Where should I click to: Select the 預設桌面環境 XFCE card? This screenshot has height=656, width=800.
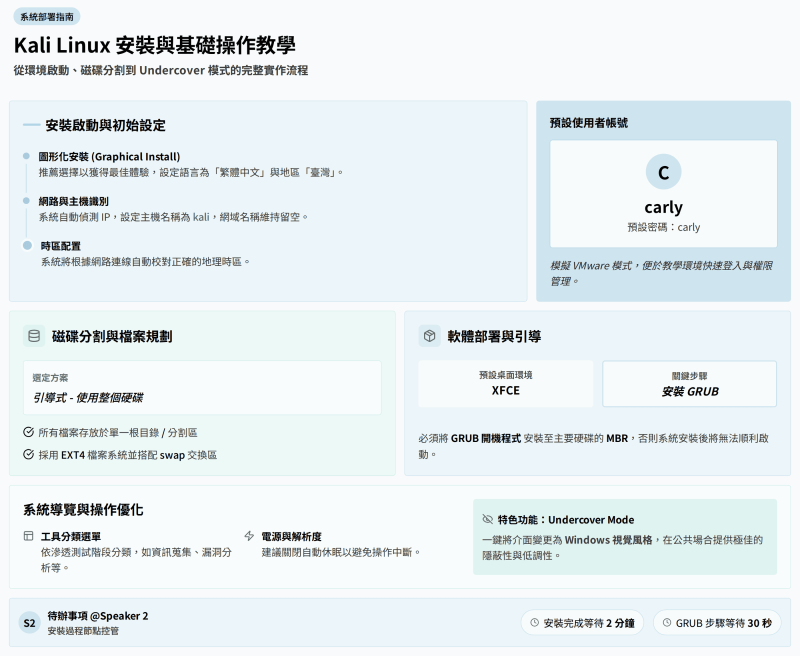click(x=506, y=384)
